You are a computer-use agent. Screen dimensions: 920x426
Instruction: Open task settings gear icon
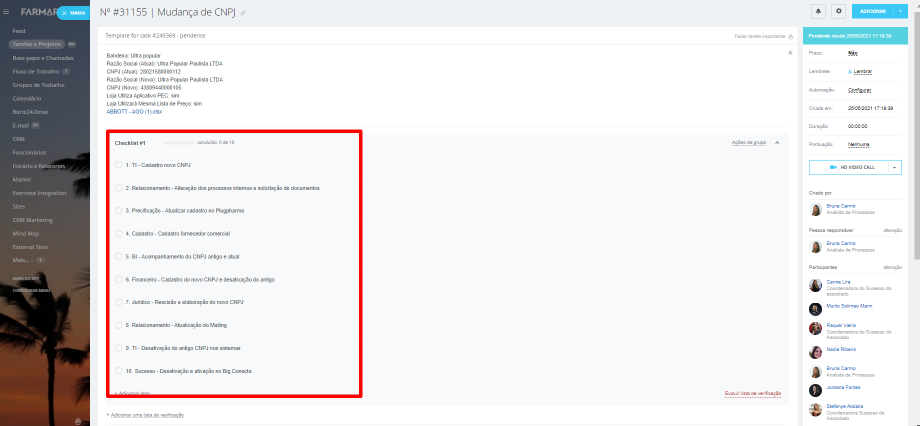tap(839, 11)
